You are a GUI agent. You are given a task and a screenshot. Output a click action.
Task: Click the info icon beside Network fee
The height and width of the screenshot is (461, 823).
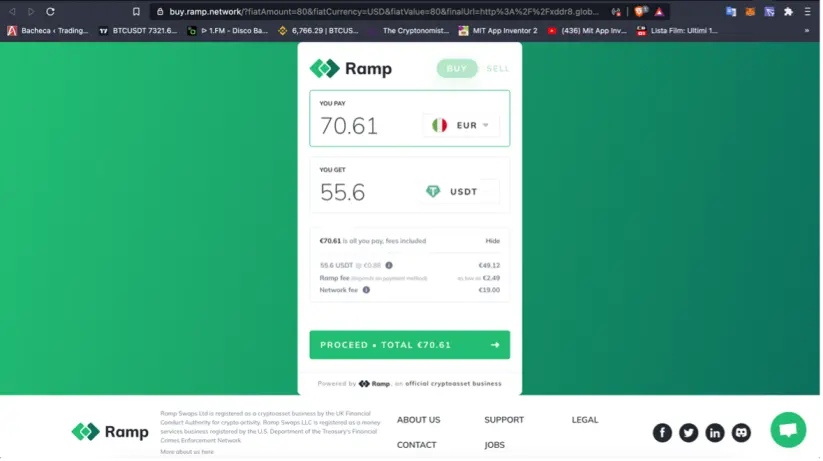click(x=366, y=290)
